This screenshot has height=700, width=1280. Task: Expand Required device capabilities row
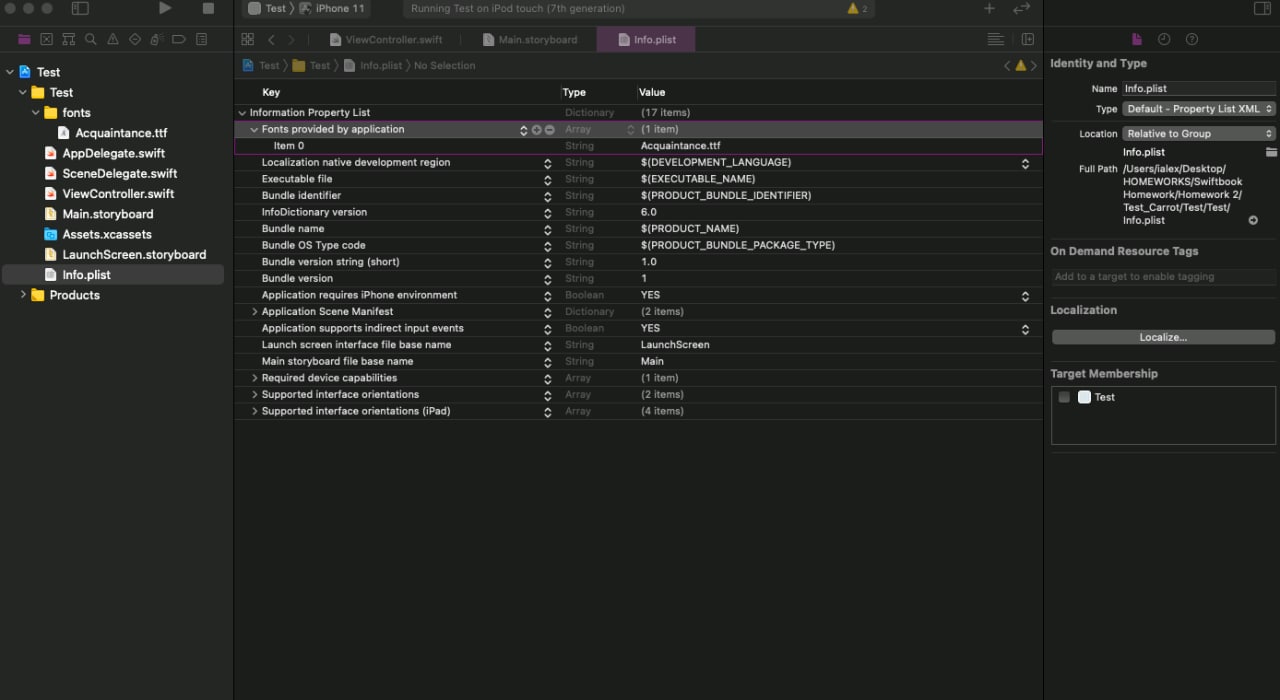254,378
